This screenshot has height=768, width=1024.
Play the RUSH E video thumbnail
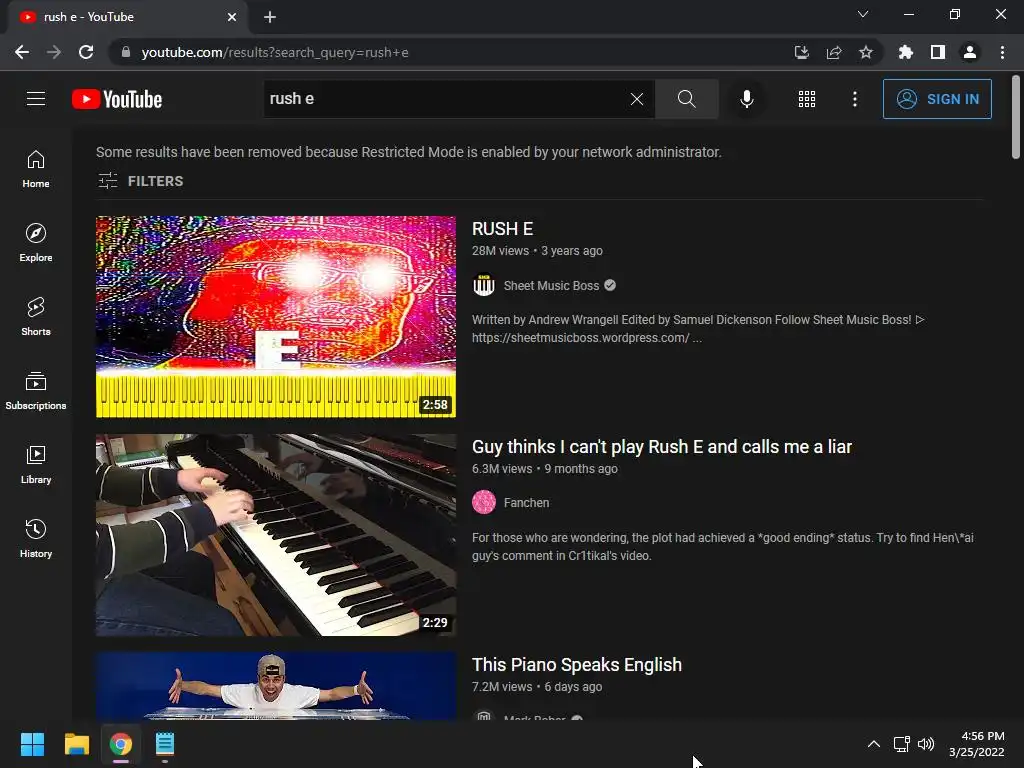pos(276,317)
